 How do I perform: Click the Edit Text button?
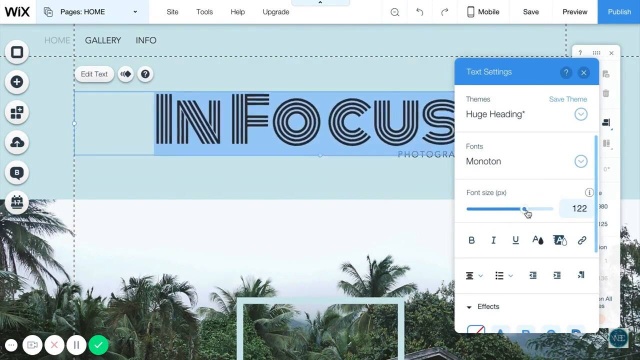click(x=94, y=74)
